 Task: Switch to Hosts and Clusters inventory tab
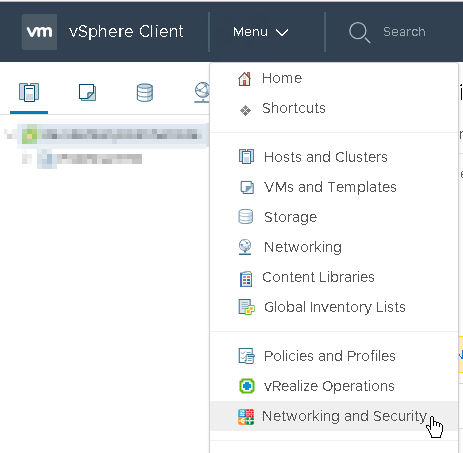coord(29,92)
